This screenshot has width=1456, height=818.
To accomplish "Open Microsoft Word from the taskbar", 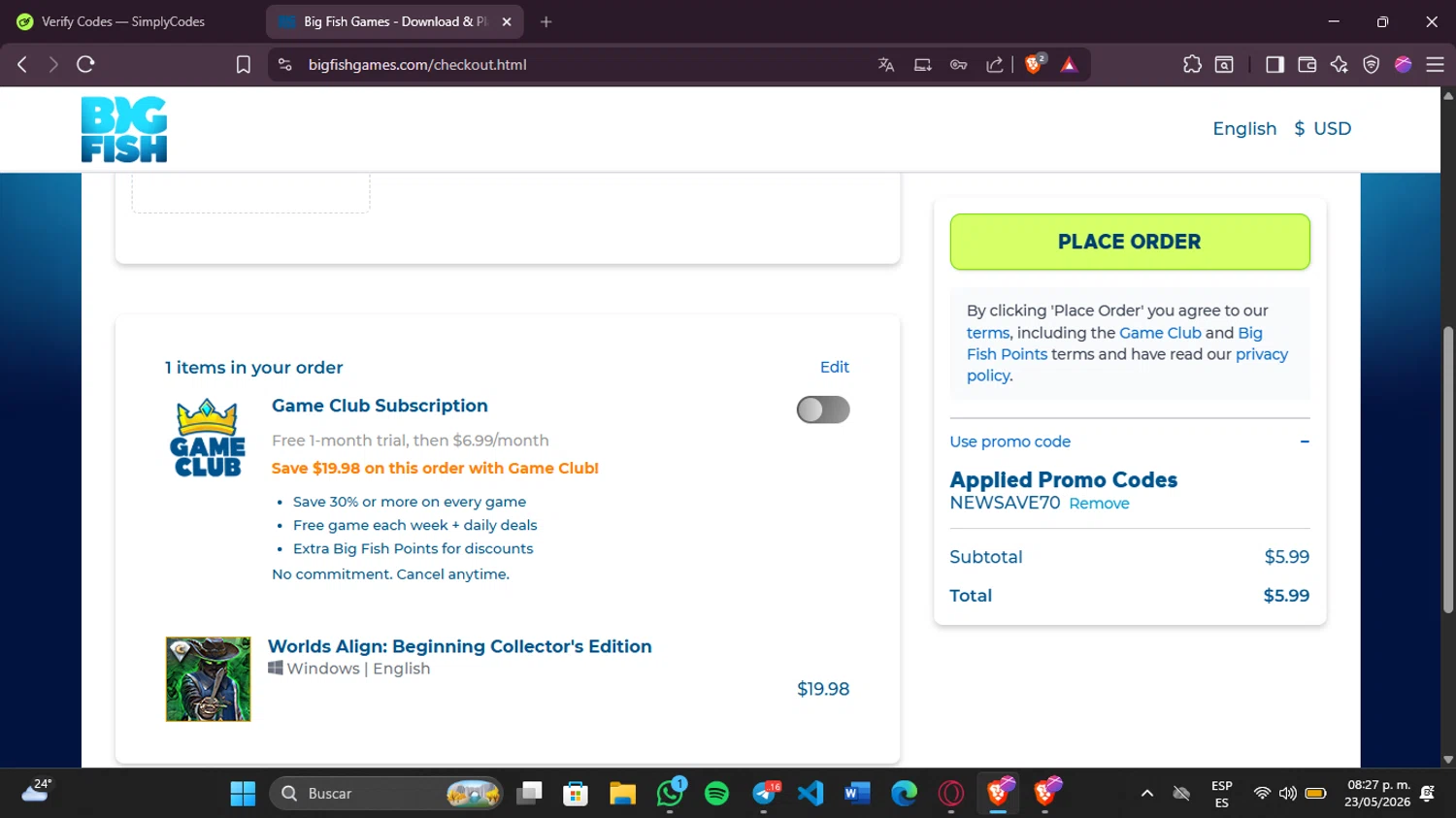I will [857, 794].
